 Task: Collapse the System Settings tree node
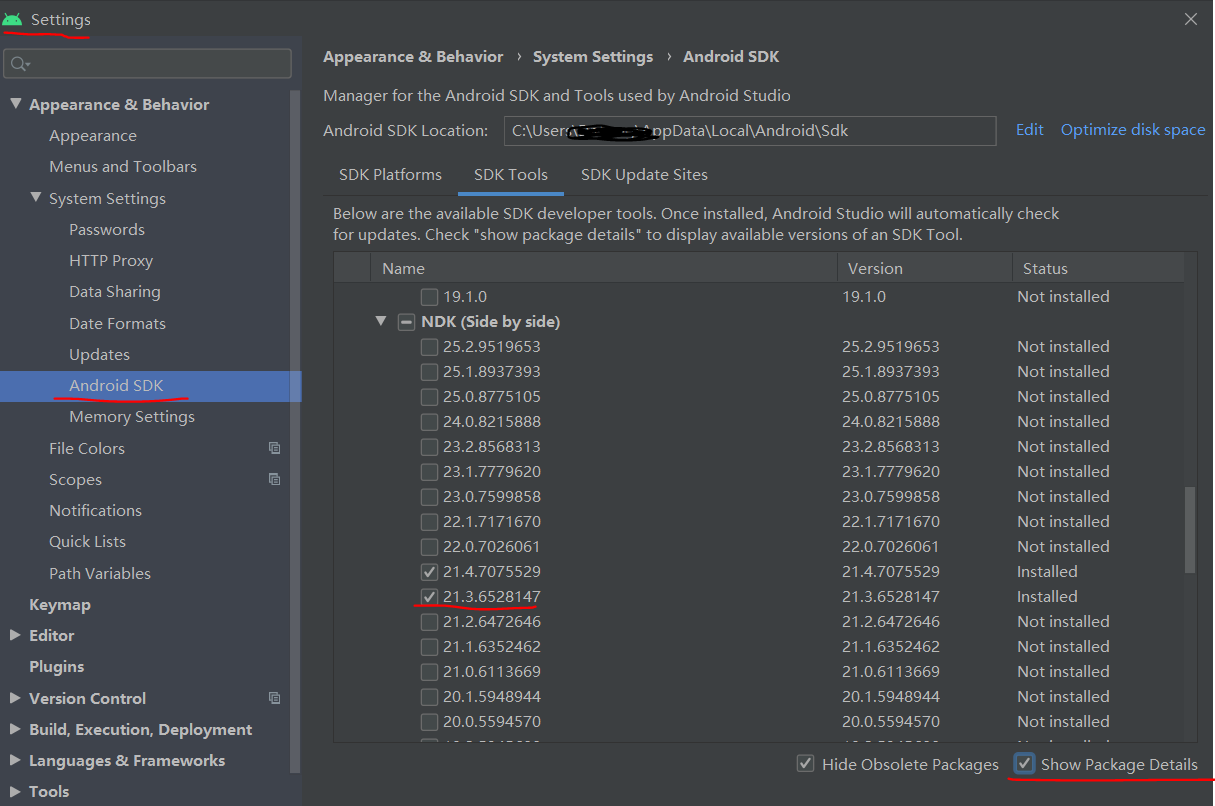pos(35,198)
